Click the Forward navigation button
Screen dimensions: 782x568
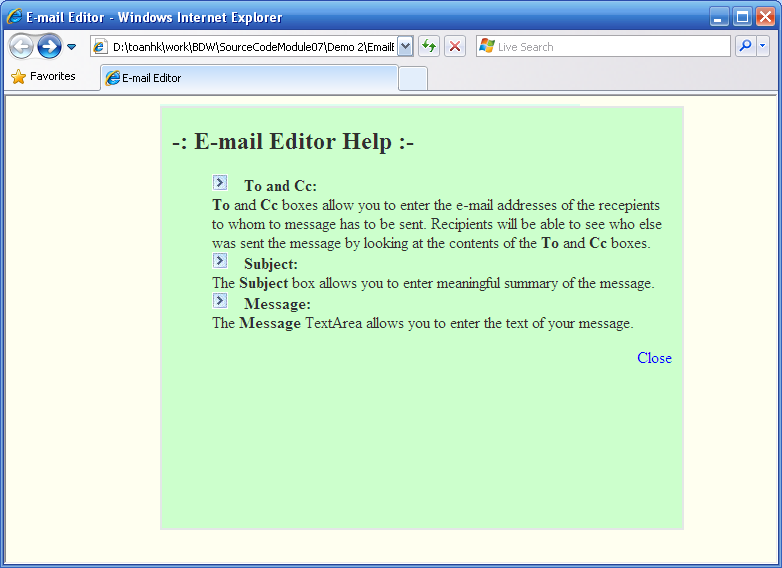click(x=49, y=46)
